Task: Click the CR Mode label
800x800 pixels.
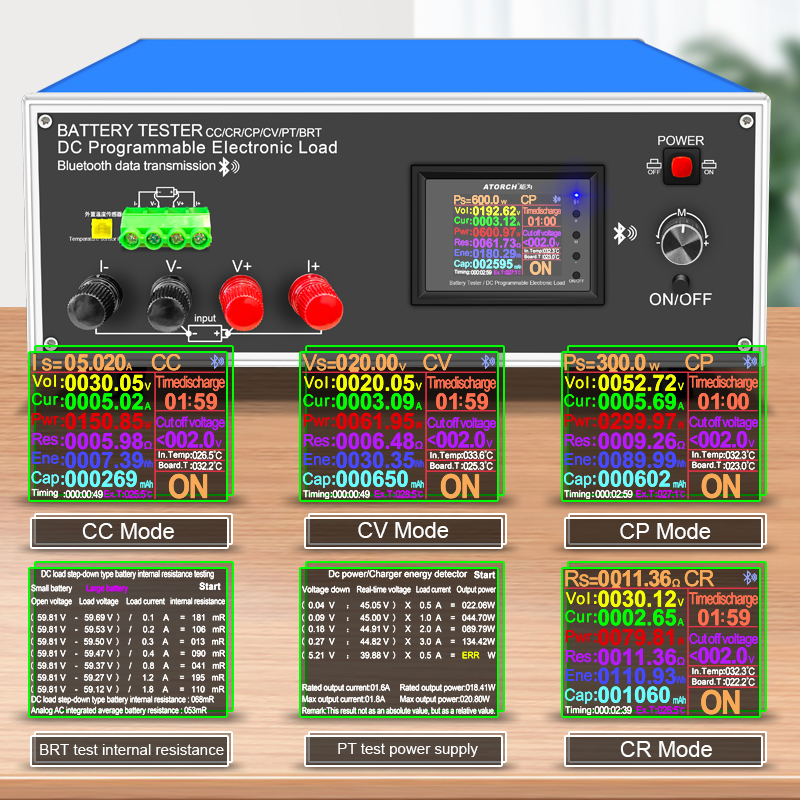Action: point(666,749)
